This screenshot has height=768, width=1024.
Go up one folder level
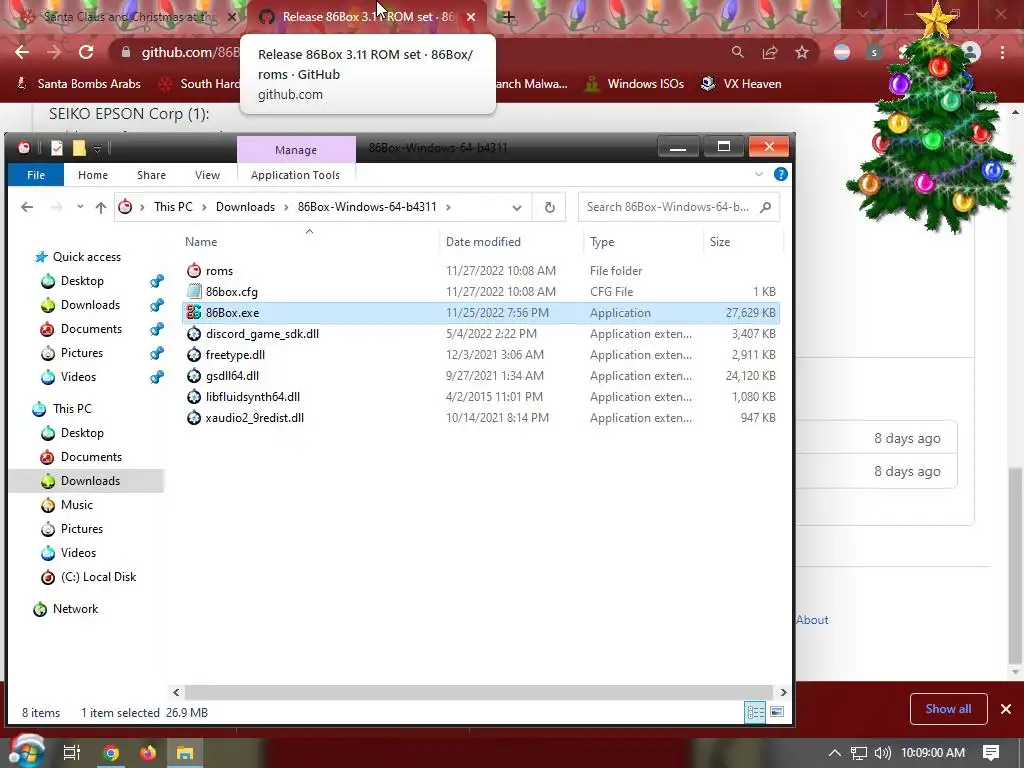[101, 207]
